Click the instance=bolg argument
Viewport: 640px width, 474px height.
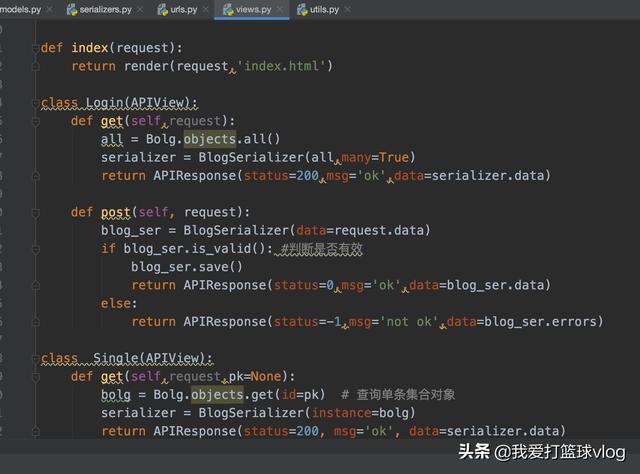point(360,413)
